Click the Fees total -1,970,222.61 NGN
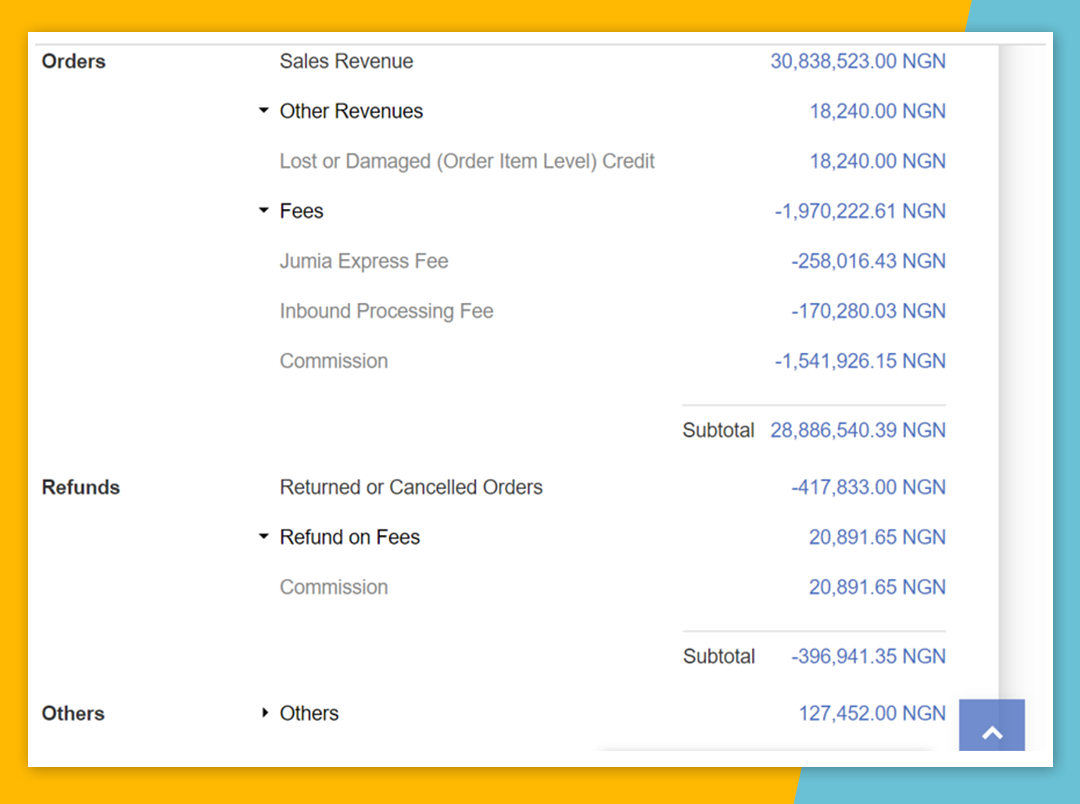 pyautogui.click(x=859, y=211)
